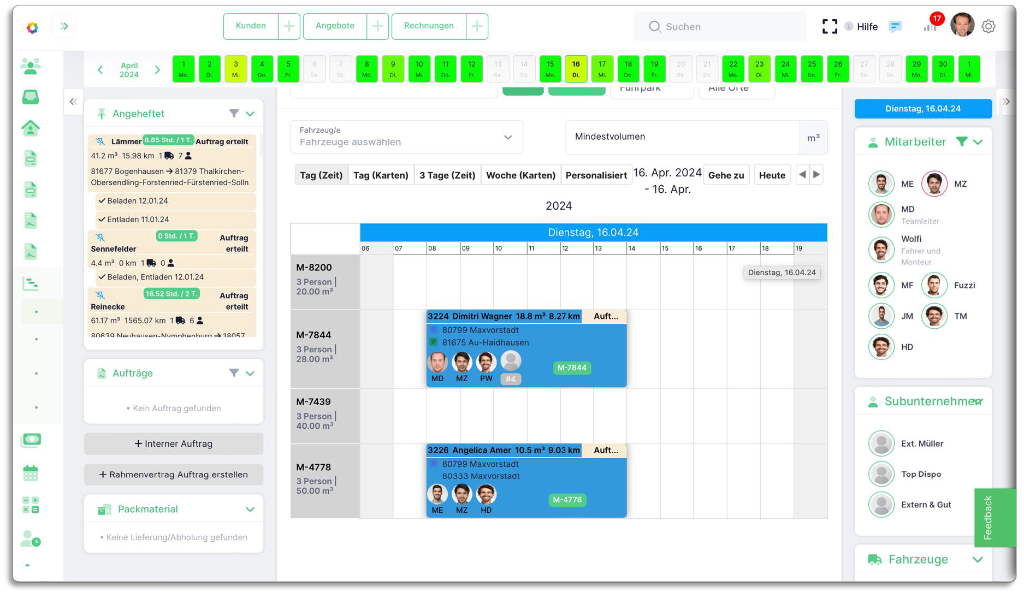This screenshot has width=1024, height=594.
Task: Click the fullscreen icon next to Hilfe
Action: [x=830, y=26]
